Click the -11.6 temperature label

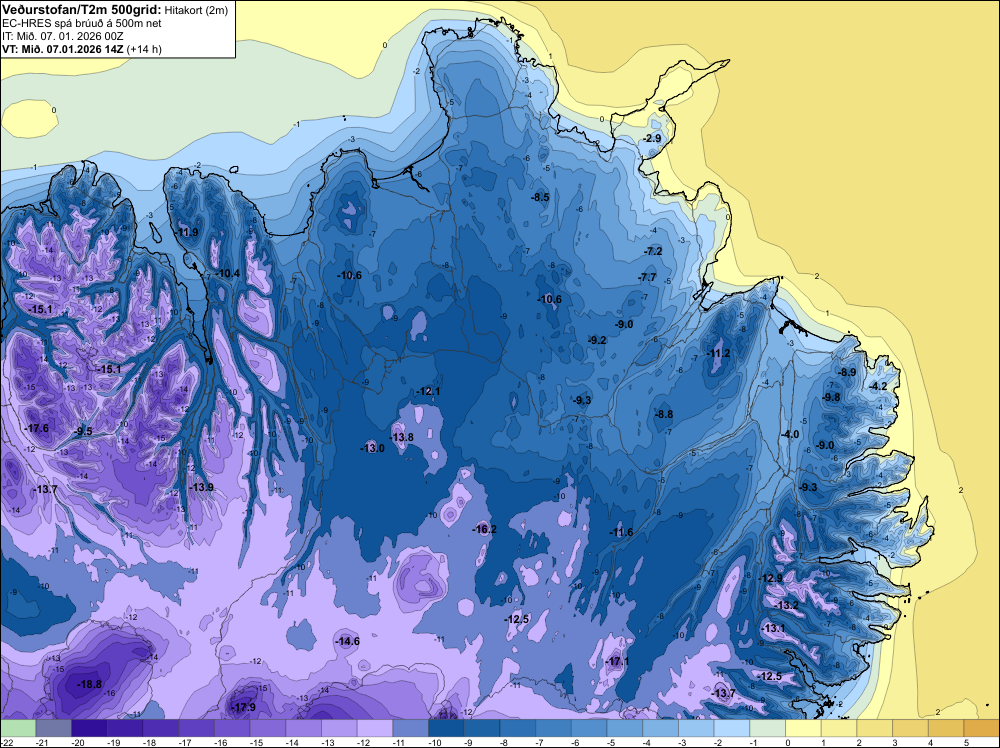click(x=621, y=532)
